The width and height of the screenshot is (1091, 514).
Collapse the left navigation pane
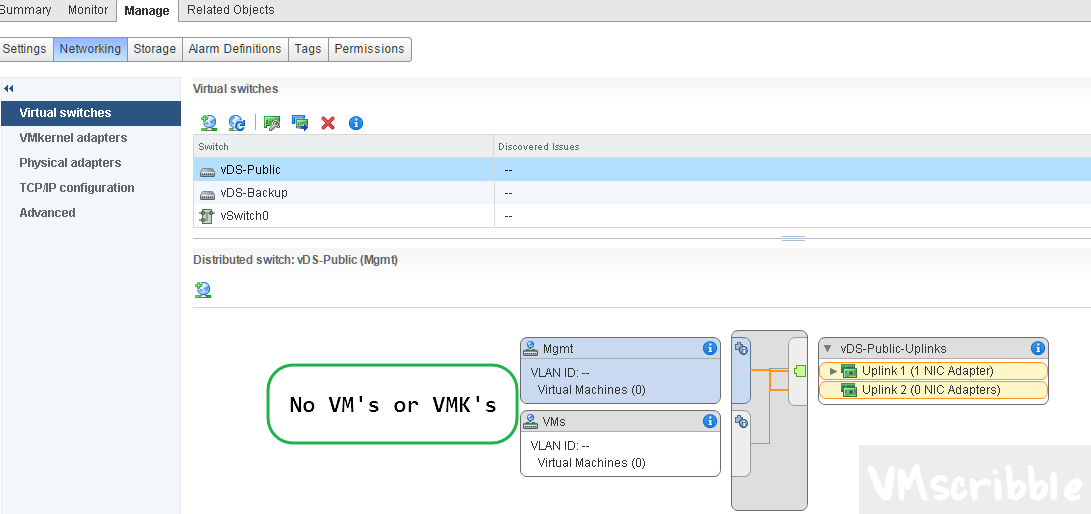tap(9, 89)
